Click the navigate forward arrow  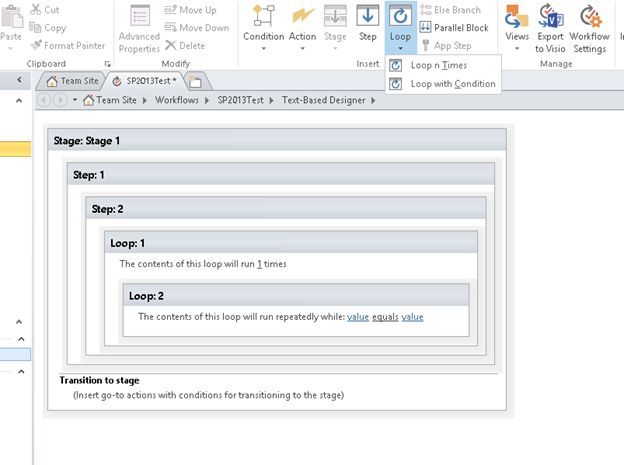pyautogui.click(x=60, y=100)
